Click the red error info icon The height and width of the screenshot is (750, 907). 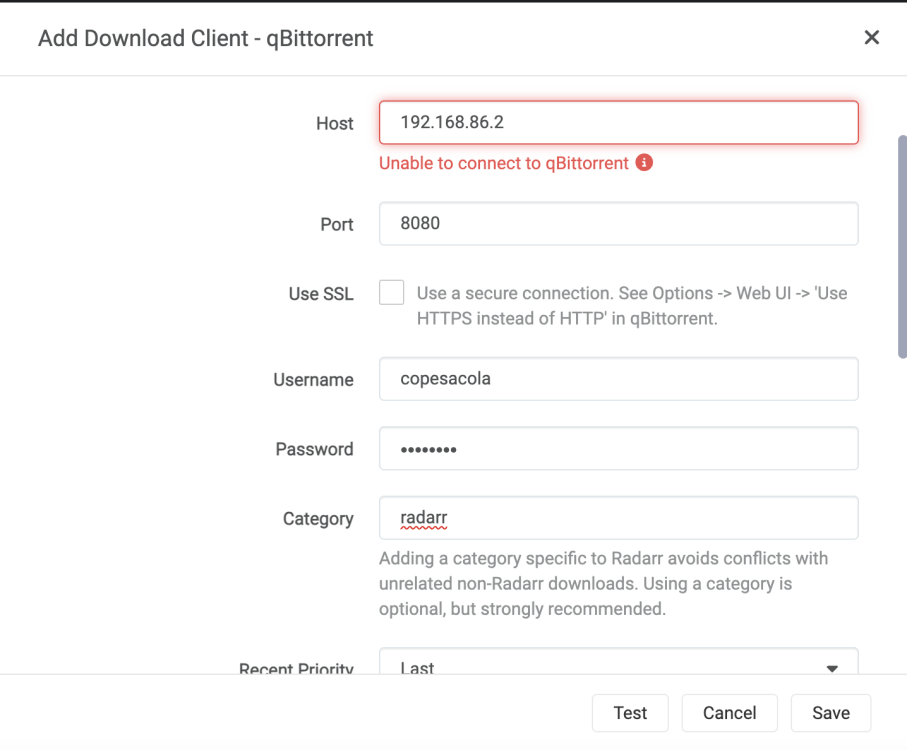click(644, 162)
